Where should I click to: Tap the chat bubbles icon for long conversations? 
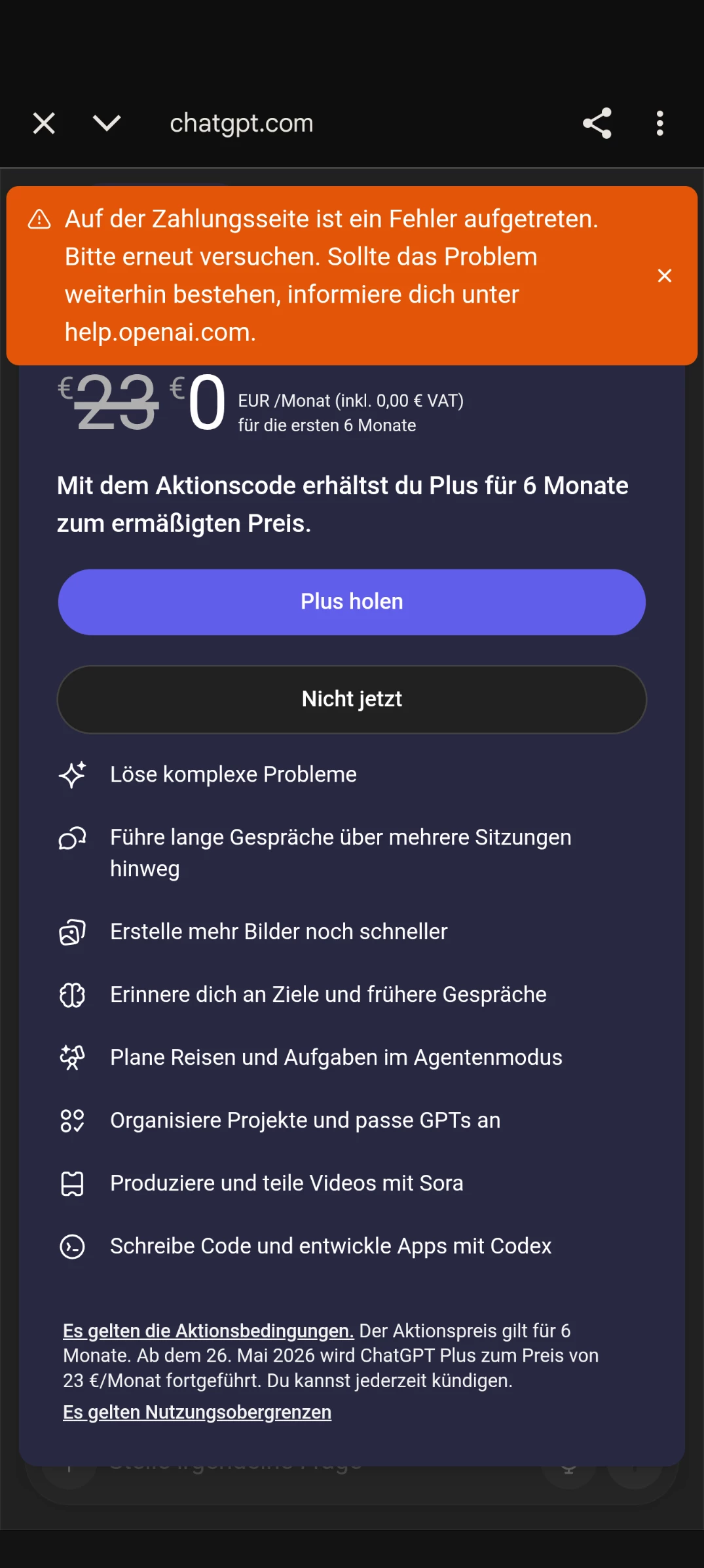click(x=72, y=838)
